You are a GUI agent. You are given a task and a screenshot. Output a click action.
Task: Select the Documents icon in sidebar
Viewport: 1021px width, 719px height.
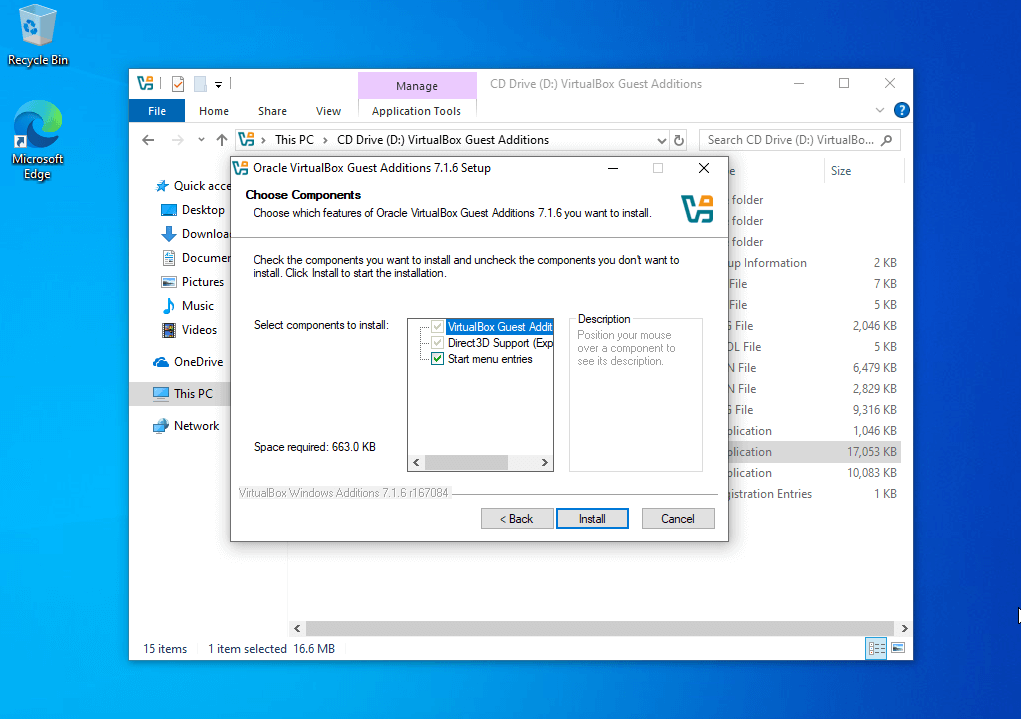(x=169, y=258)
